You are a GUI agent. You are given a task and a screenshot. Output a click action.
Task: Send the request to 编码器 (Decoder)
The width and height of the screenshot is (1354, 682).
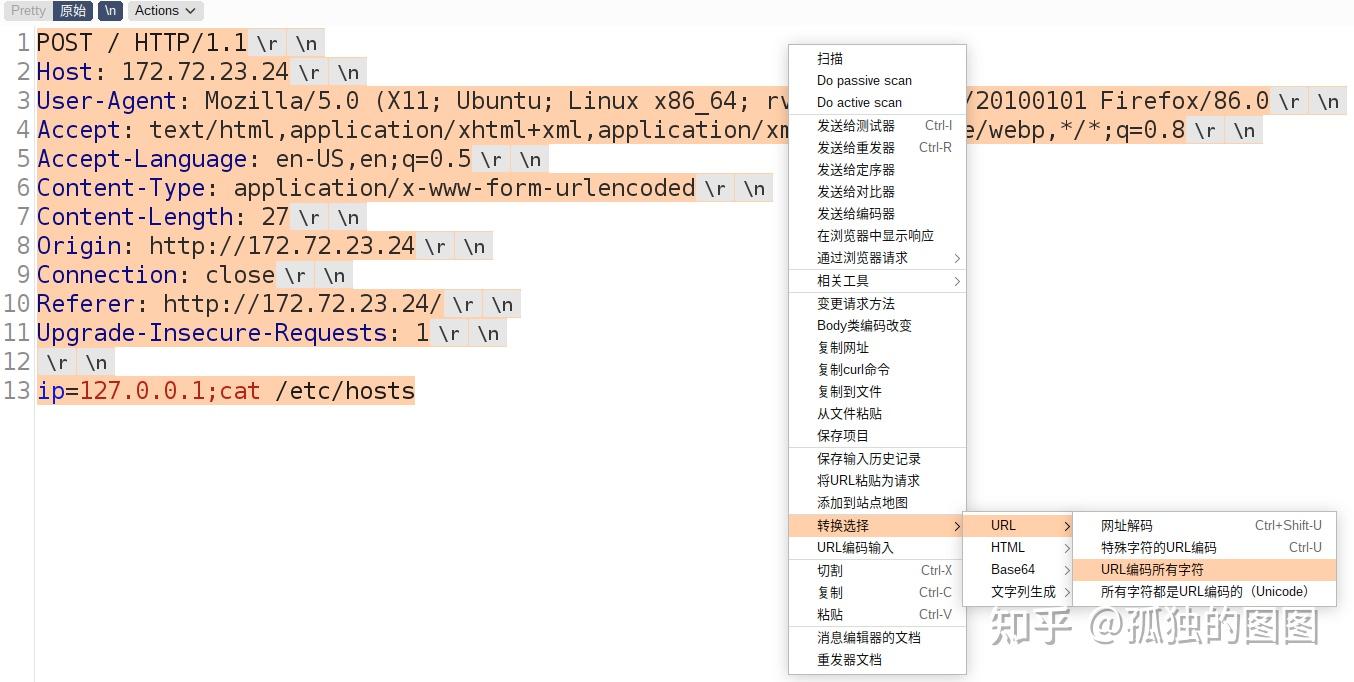point(855,213)
